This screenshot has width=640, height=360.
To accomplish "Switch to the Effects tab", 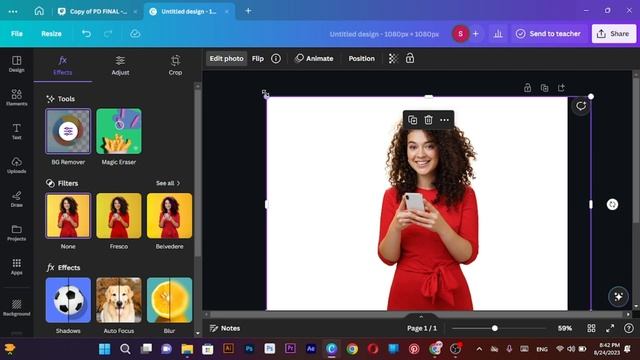I will click(62, 66).
